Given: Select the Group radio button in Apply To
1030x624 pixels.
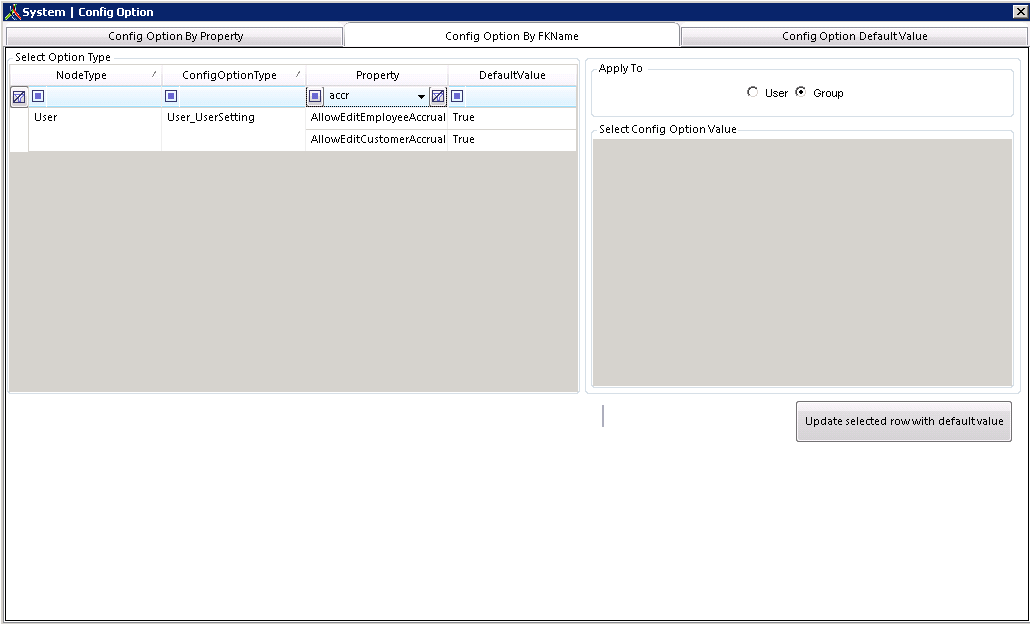Looking at the screenshot, I should (x=801, y=91).
